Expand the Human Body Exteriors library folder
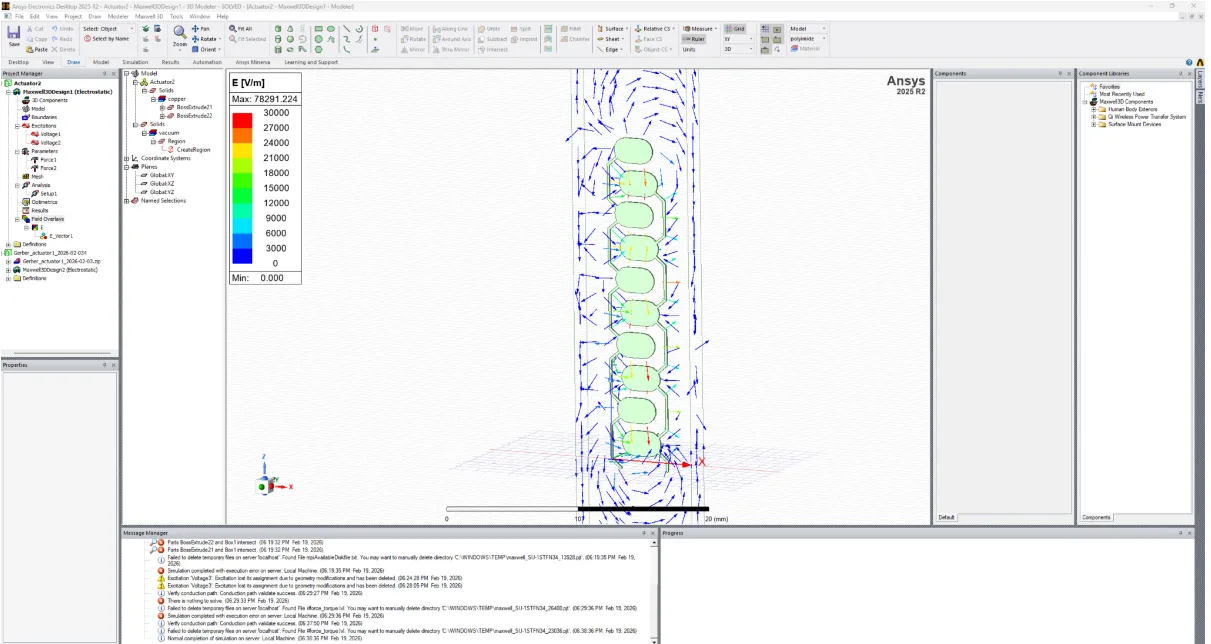This screenshot has height=644, width=1211. tap(1093, 109)
